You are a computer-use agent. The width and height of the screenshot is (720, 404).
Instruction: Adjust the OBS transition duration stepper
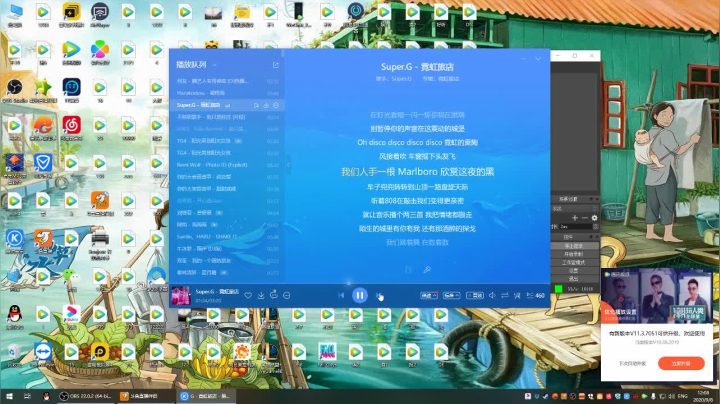tap(596, 226)
